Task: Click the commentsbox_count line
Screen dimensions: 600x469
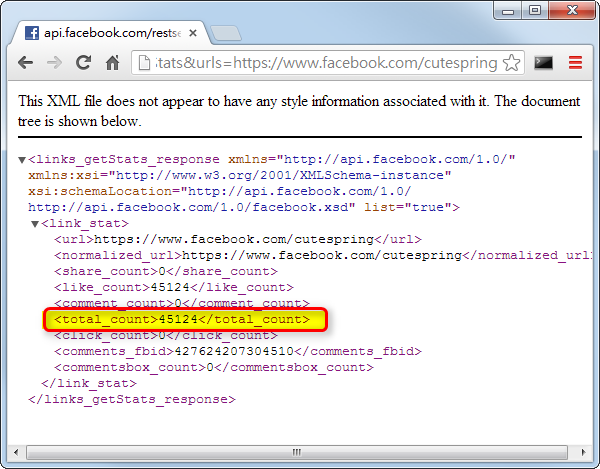Action: click(x=214, y=368)
